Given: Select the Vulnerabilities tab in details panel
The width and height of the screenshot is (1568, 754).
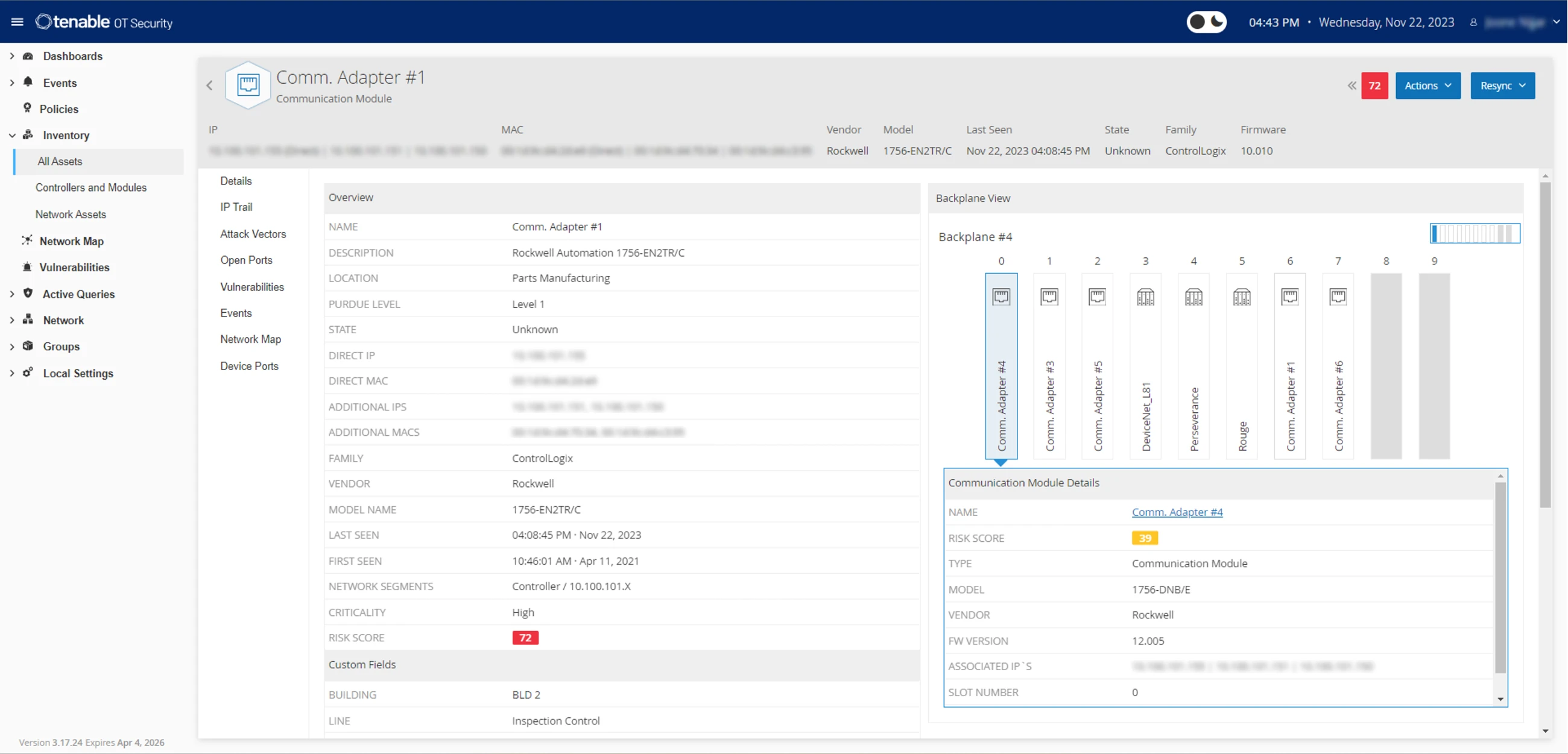Looking at the screenshot, I should pyautogui.click(x=253, y=287).
